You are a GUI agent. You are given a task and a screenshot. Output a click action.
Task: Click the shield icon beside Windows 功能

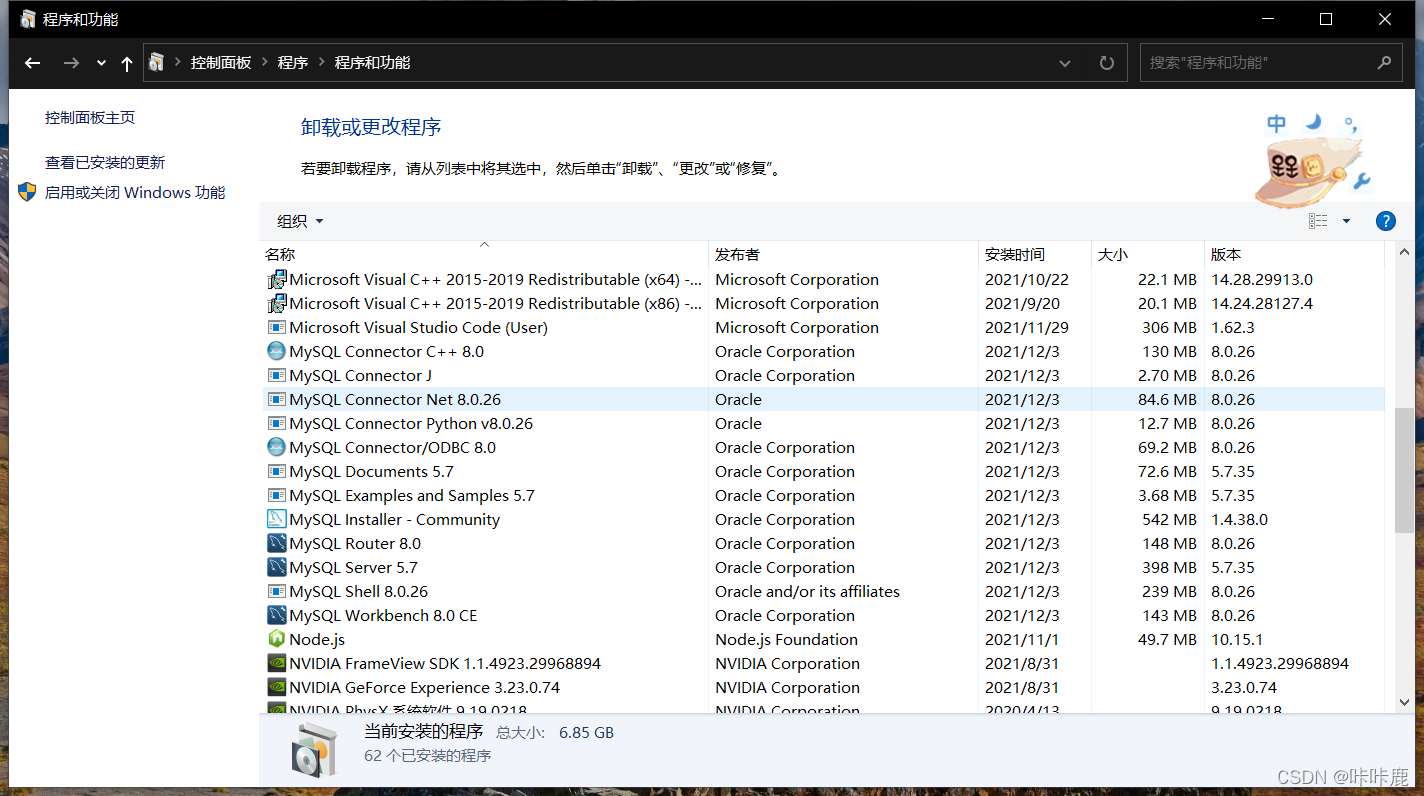tap(27, 192)
